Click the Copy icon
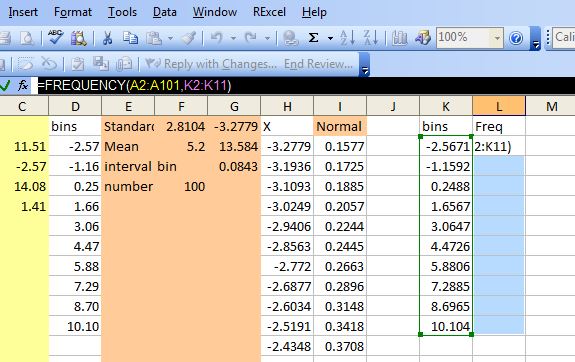 [130, 38]
